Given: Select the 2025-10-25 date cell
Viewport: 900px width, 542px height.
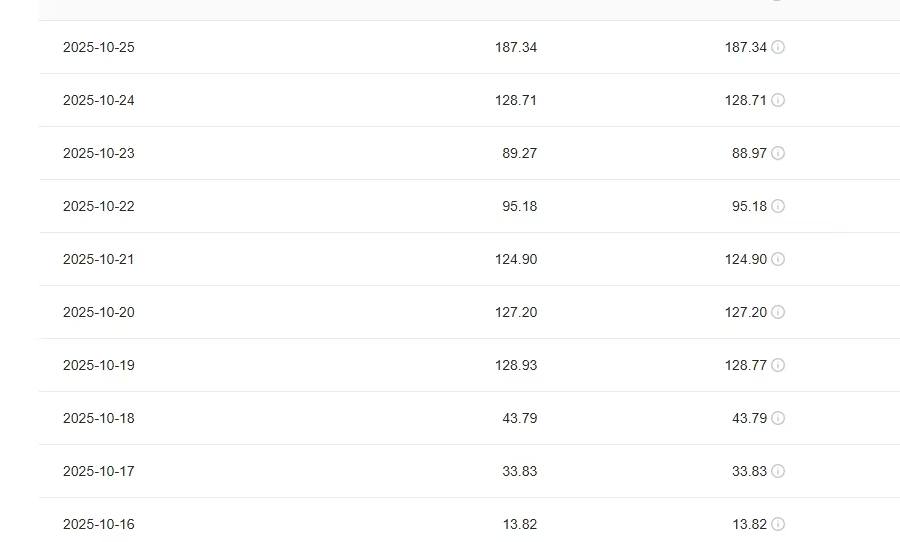Looking at the screenshot, I should click(x=98, y=47).
